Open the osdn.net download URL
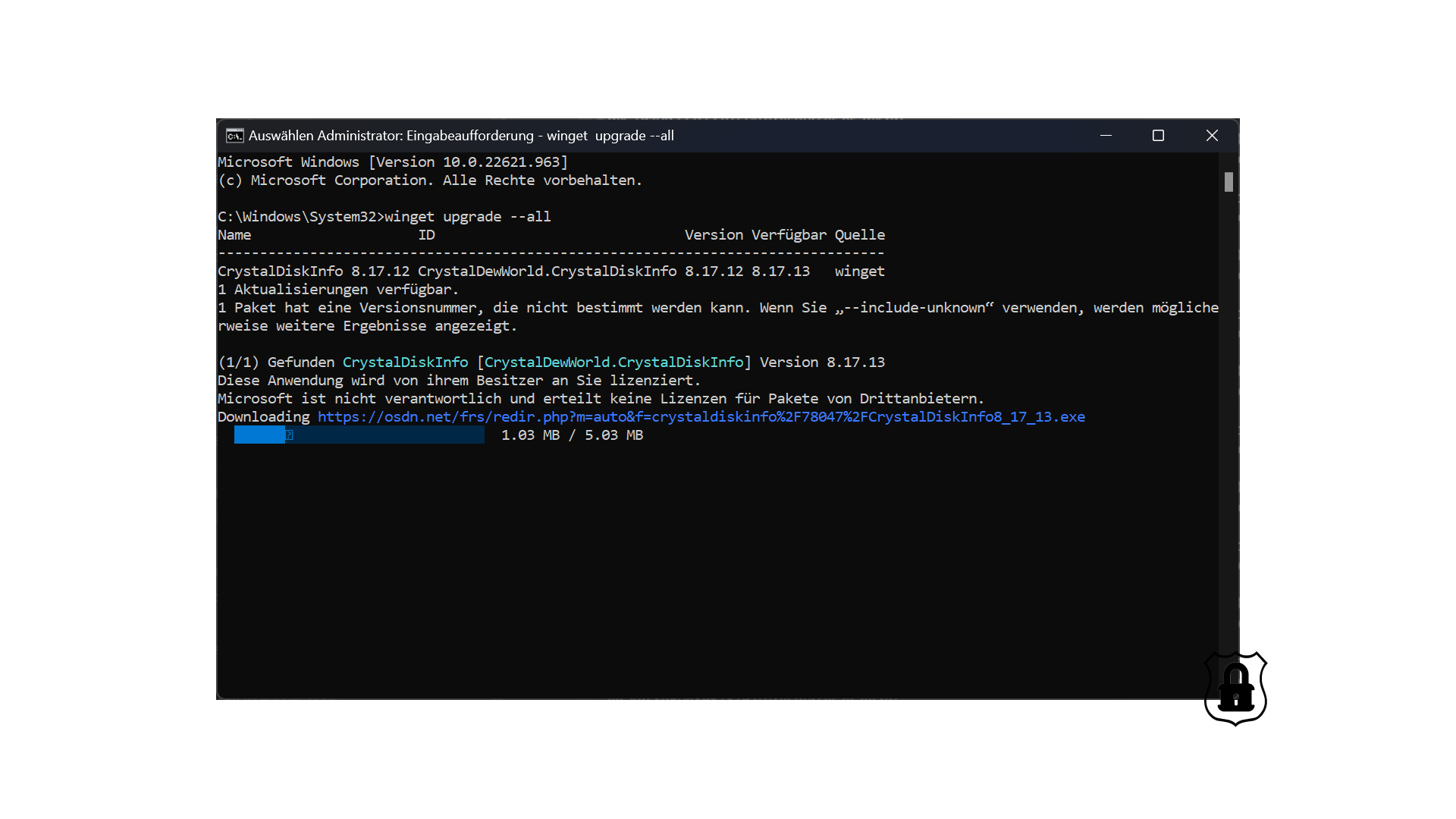 click(x=701, y=417)
